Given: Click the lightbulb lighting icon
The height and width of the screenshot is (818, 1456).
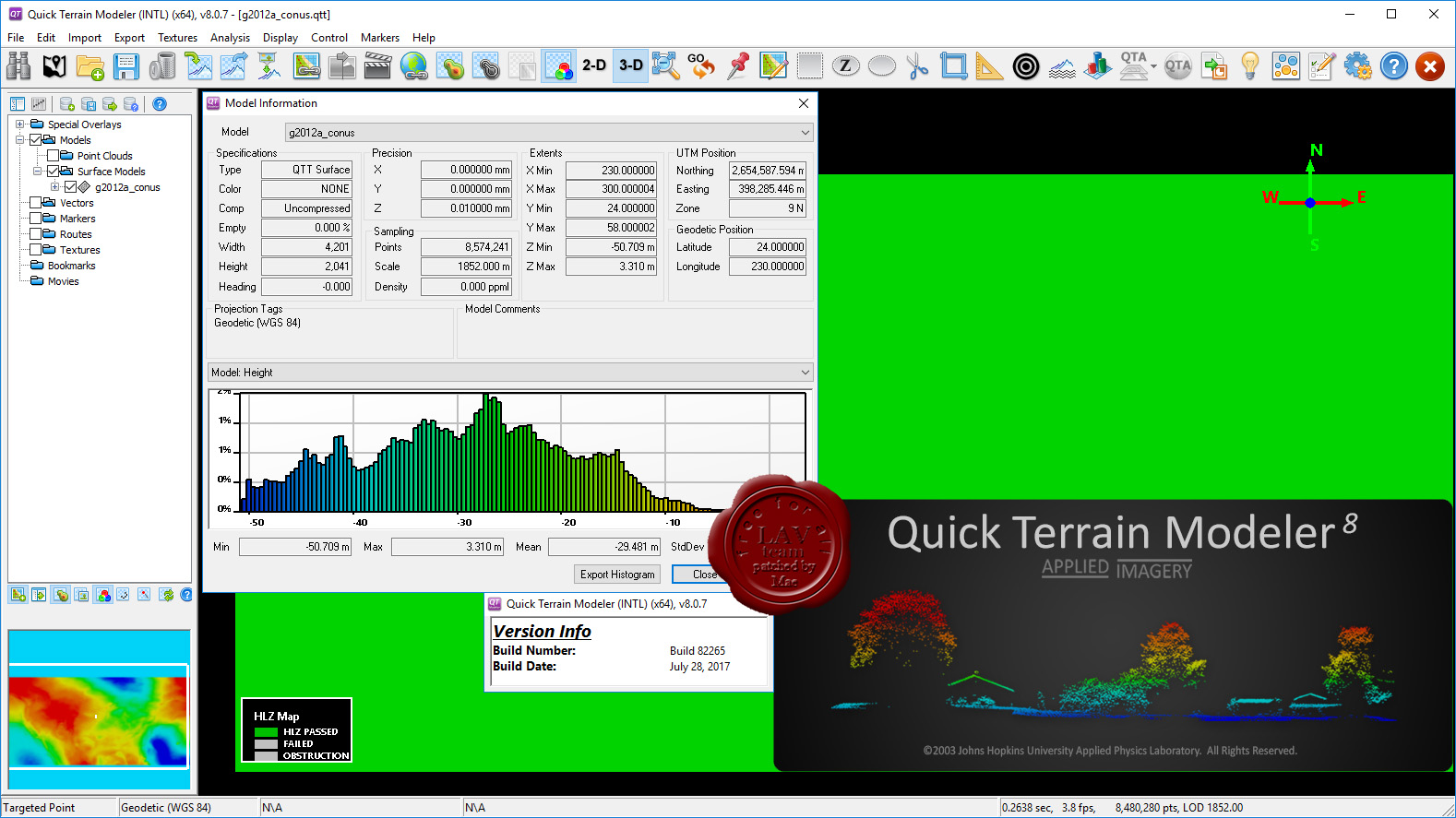Looking at the screenshot, I should [x=1250, y=65].
